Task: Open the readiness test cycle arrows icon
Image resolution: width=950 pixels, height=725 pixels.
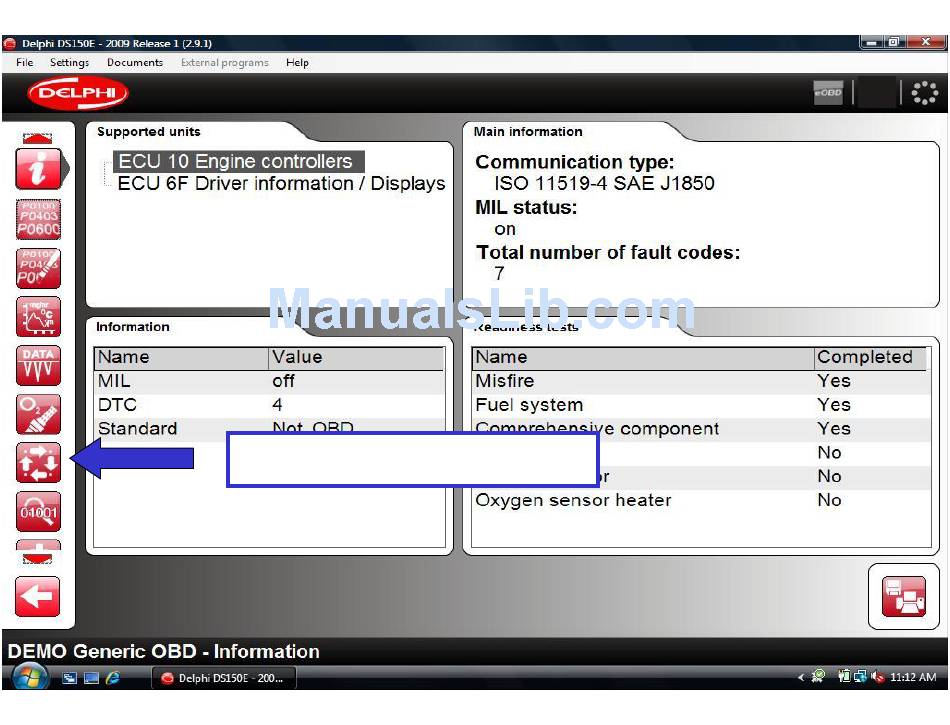Action: point(38,463)
